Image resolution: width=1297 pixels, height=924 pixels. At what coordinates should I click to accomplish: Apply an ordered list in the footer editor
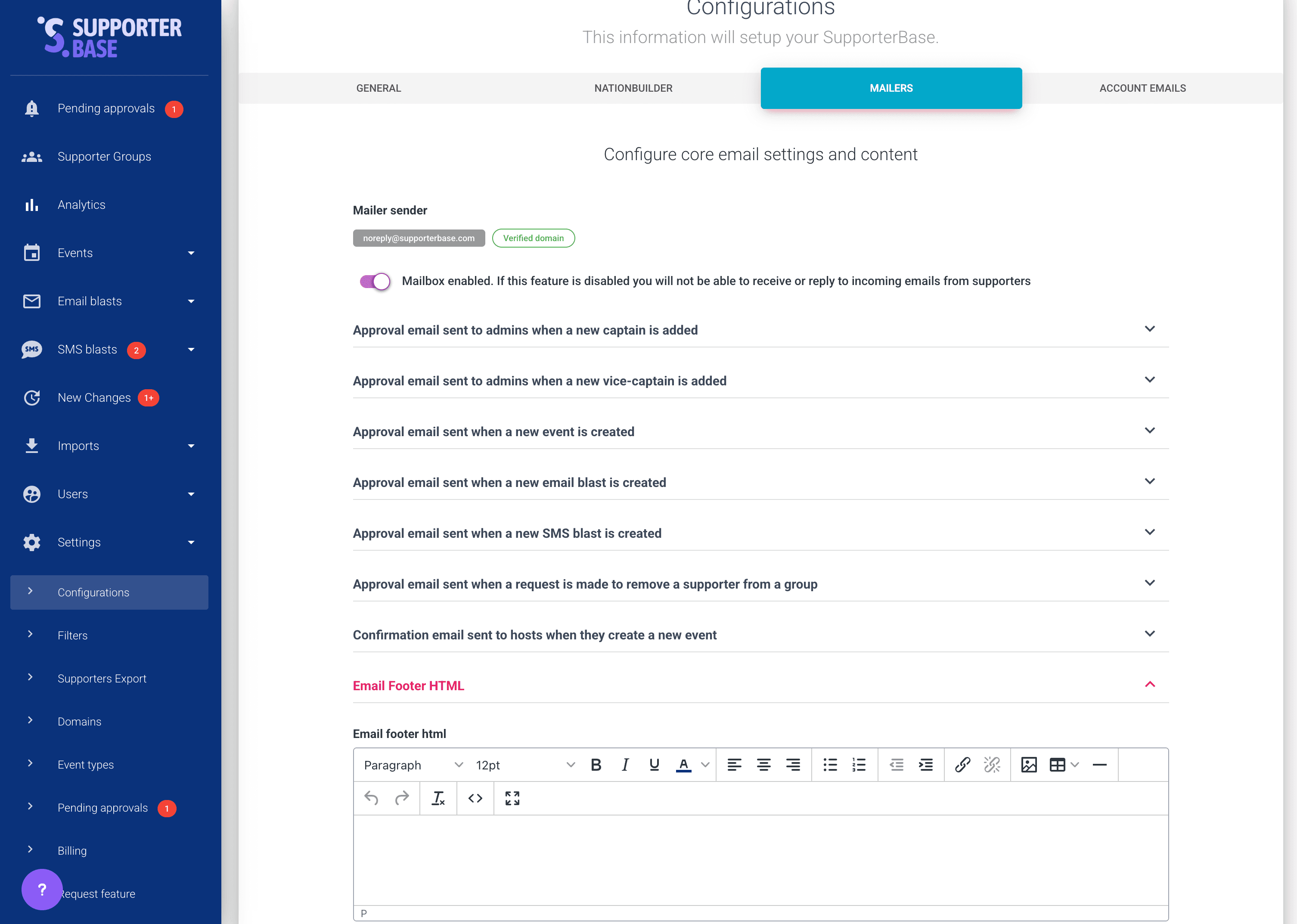[x=859, y=765]
